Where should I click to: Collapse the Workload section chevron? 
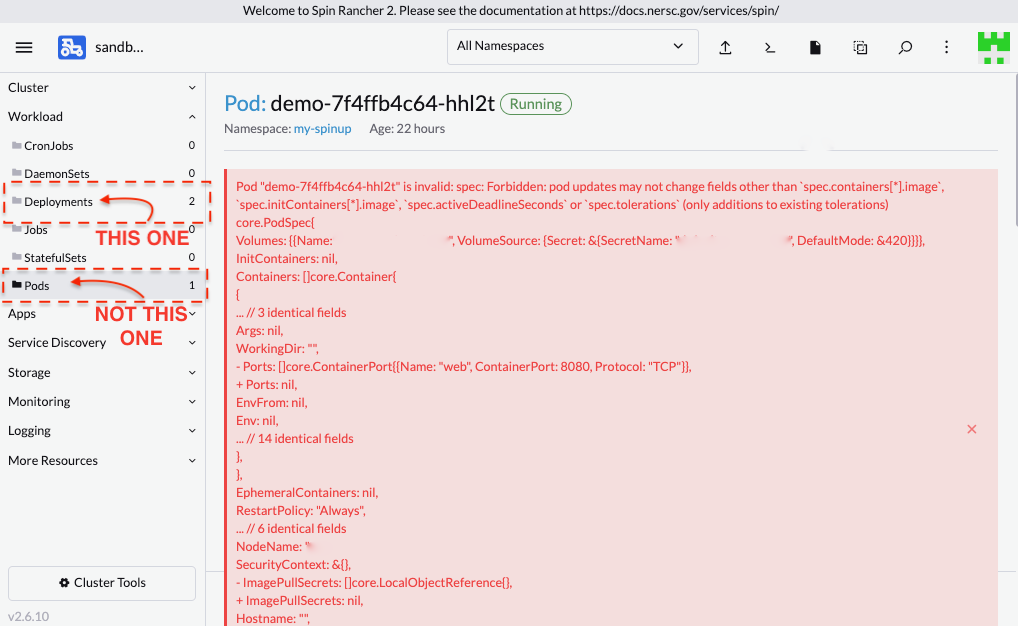coord(190,115)
